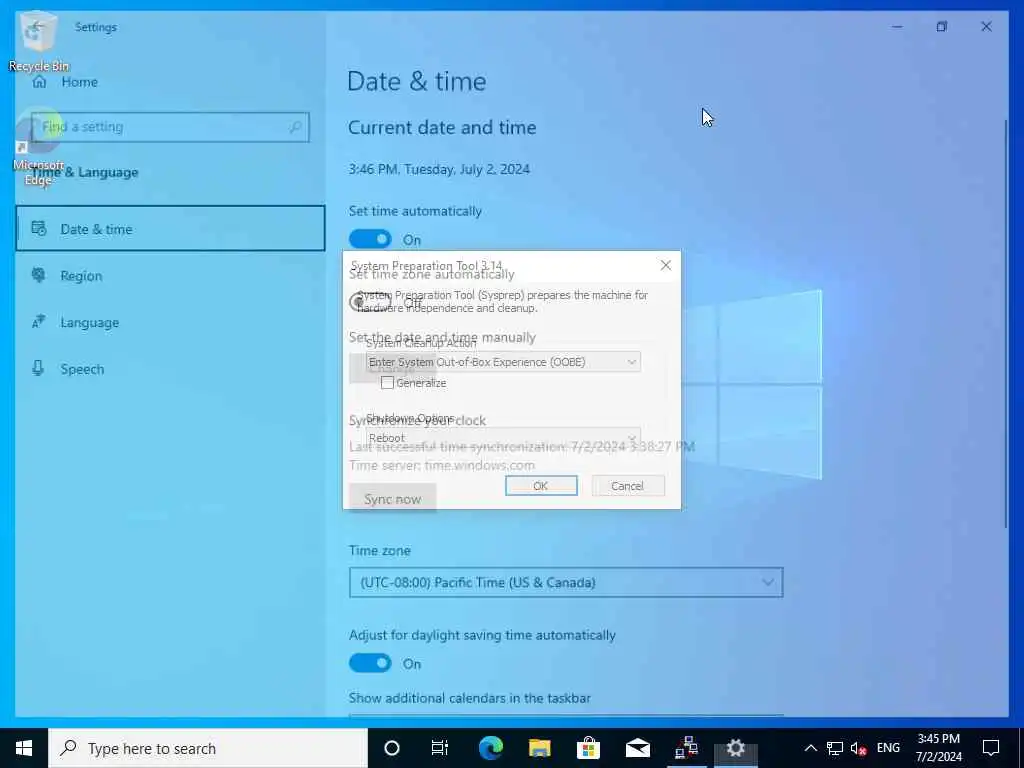Open the Time zone Pacific Time dropdown

[566, 583]
